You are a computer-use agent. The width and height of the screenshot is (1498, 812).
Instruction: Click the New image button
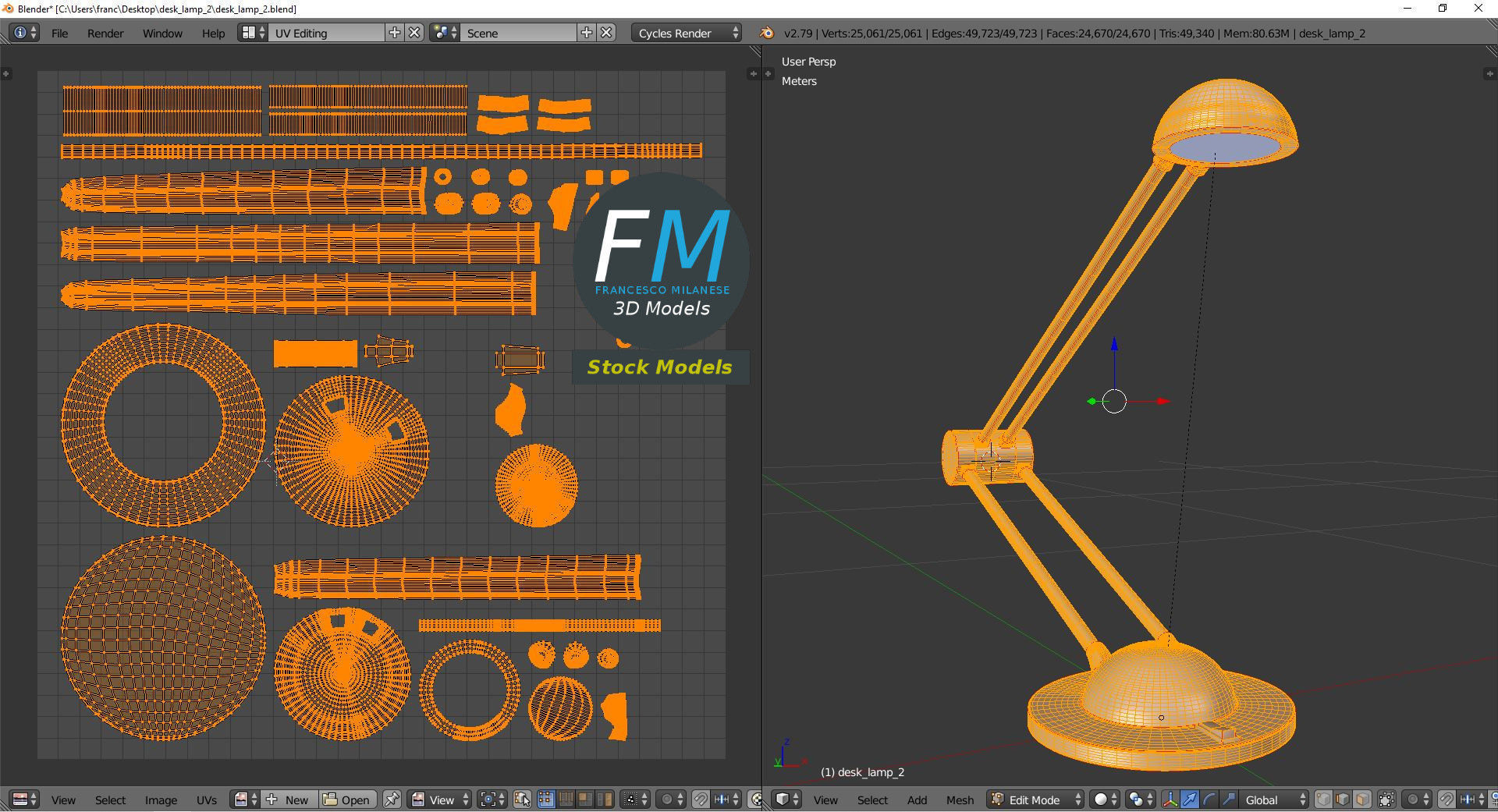(289, 800)
